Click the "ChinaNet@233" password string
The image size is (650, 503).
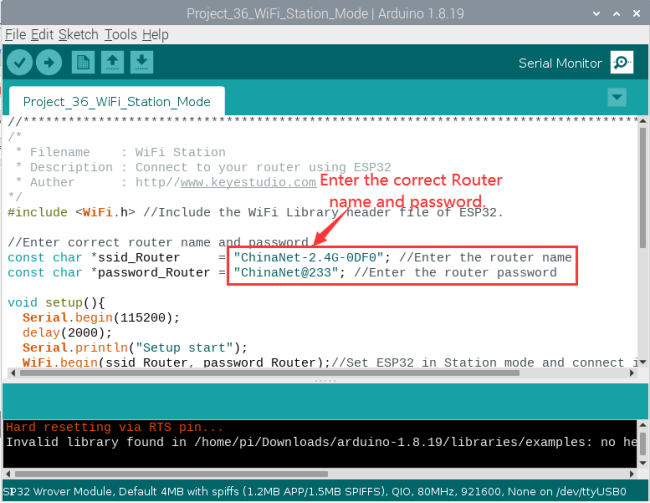coord(286,272)
